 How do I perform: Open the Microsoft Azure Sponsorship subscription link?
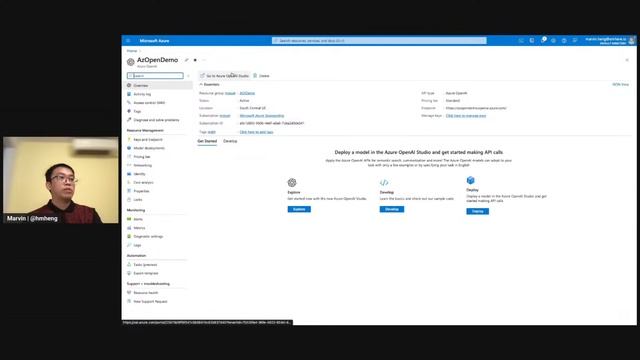262,116
